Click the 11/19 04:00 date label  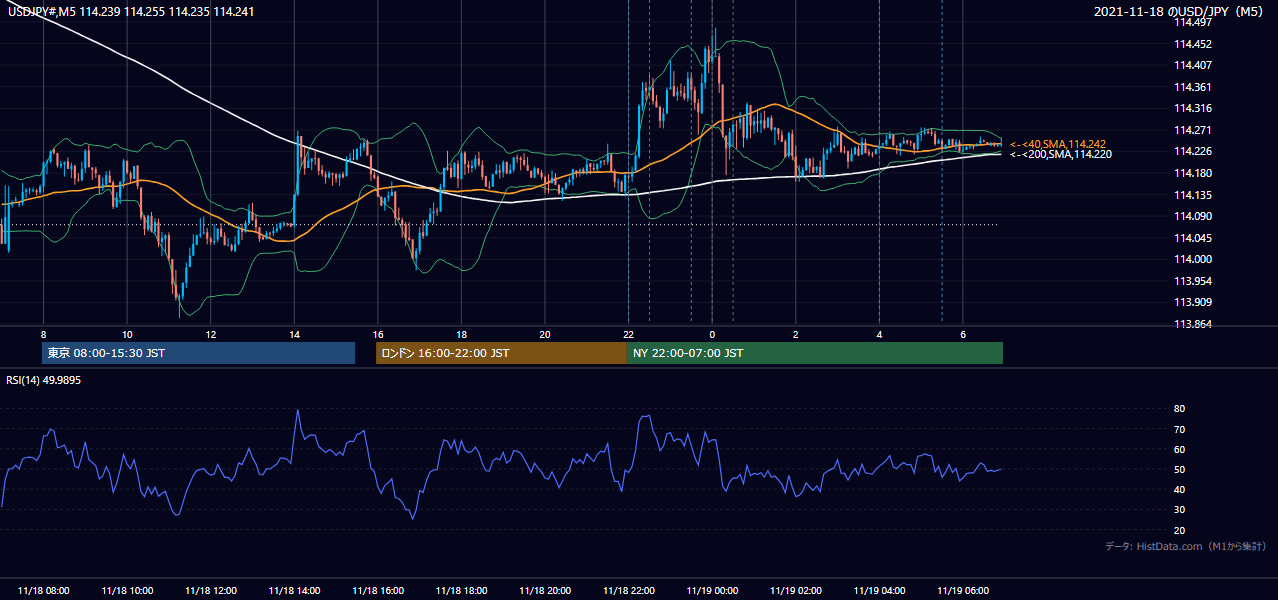click(879, 591)
